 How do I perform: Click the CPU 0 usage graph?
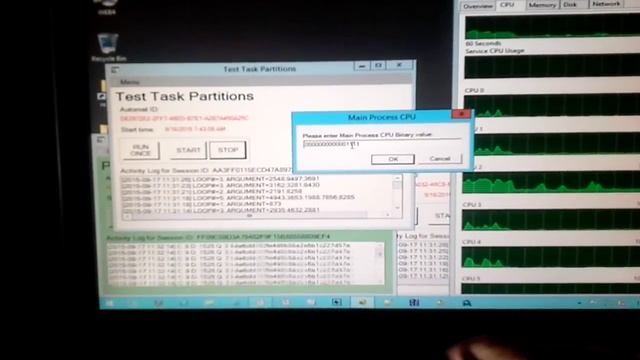coord(552,106)
